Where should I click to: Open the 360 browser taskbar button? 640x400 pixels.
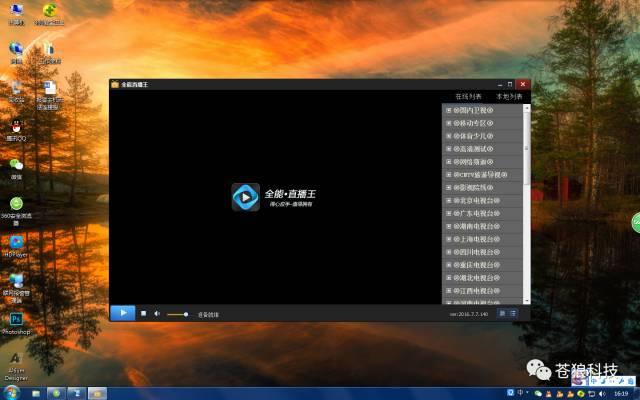56,393
